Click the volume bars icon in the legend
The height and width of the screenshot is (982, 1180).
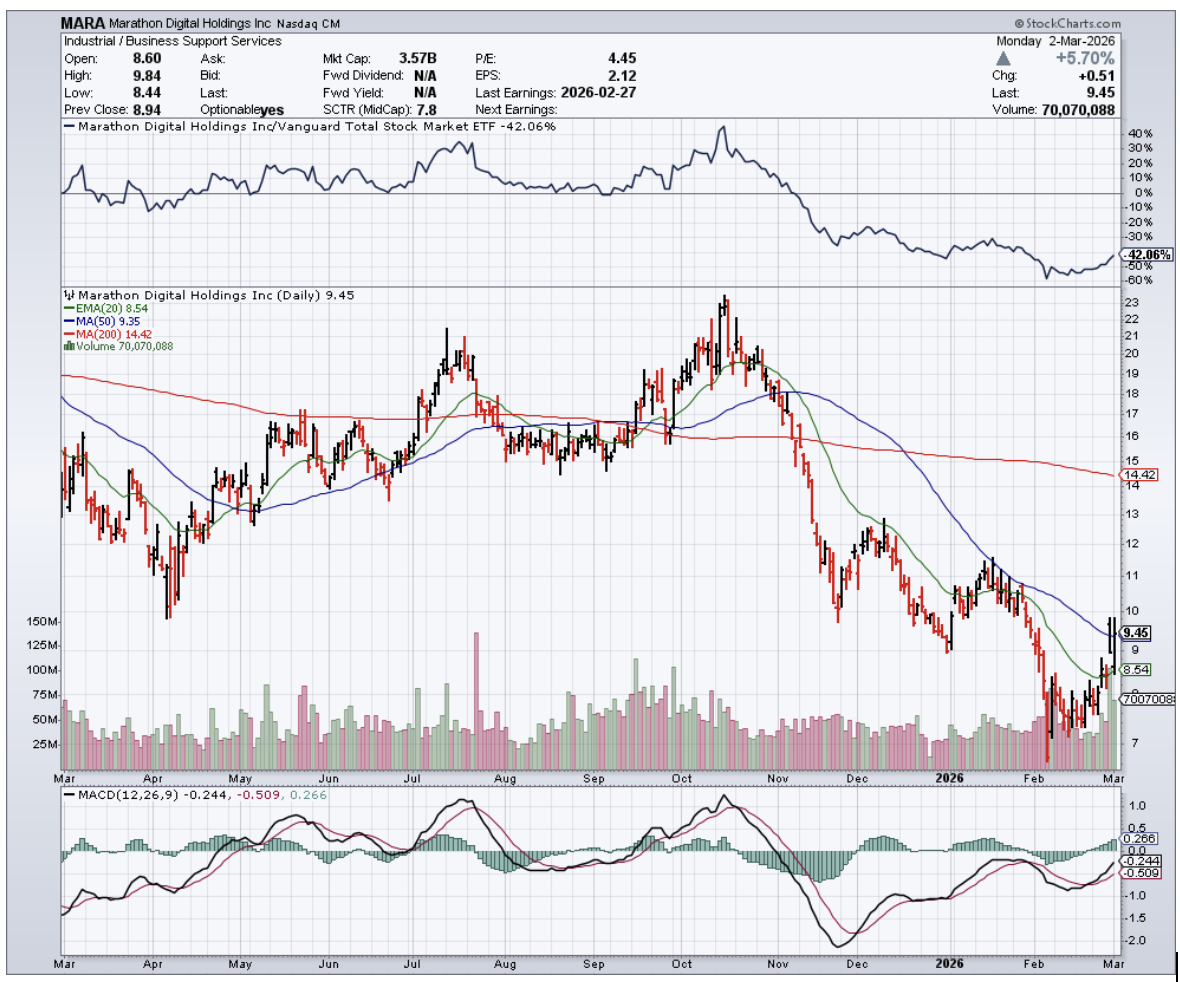coord(68,346)
